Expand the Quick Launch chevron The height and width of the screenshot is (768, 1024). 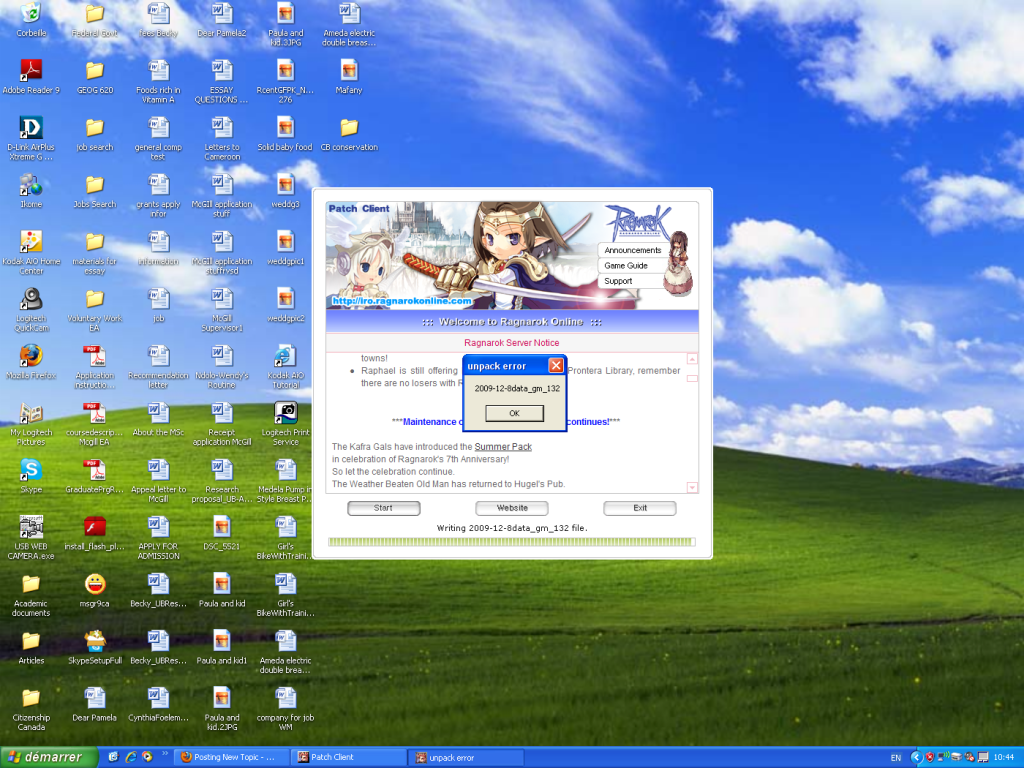click(x=165, y=754)
